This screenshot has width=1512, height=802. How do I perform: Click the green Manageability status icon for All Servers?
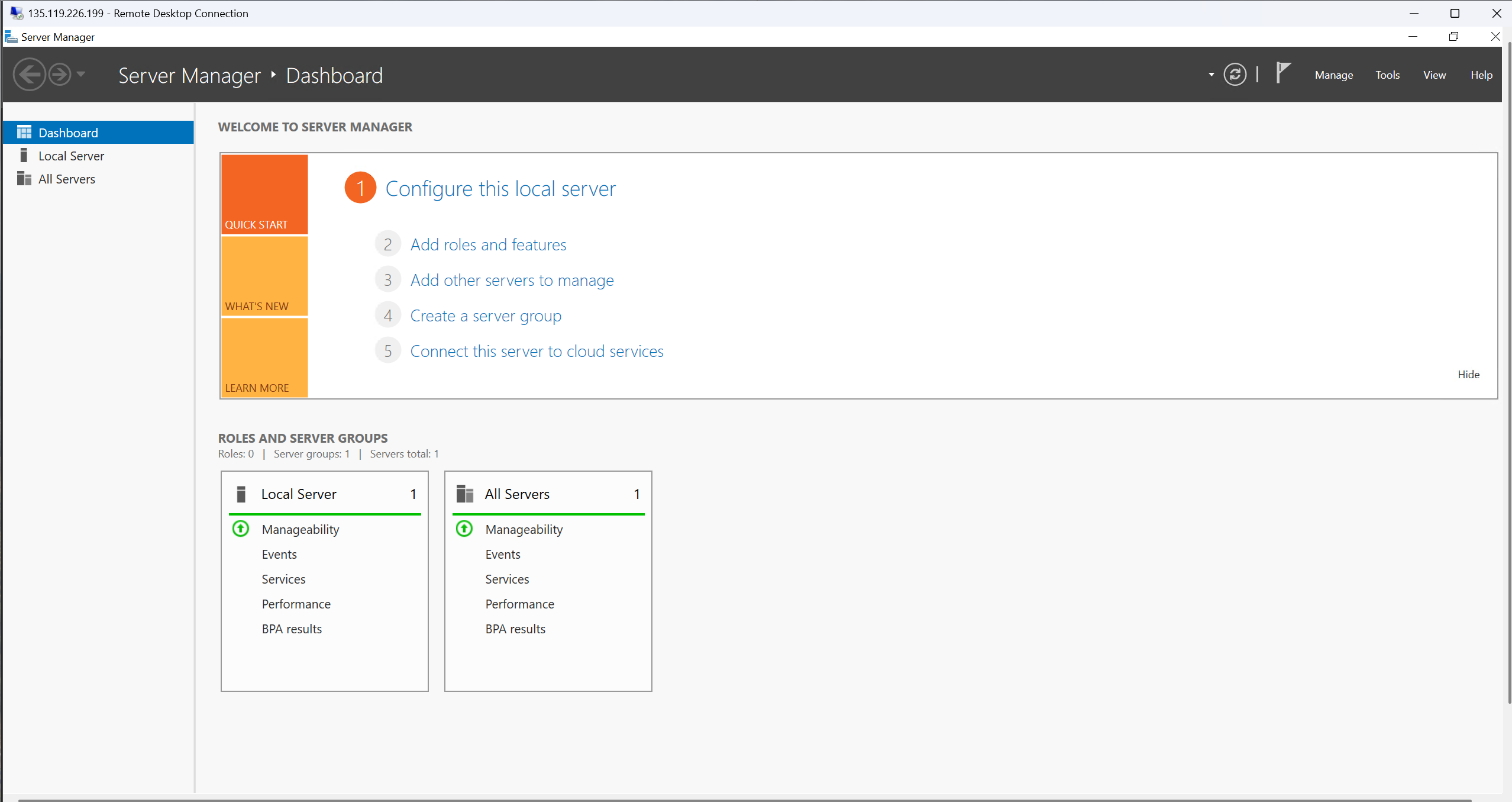click(464, 529)
